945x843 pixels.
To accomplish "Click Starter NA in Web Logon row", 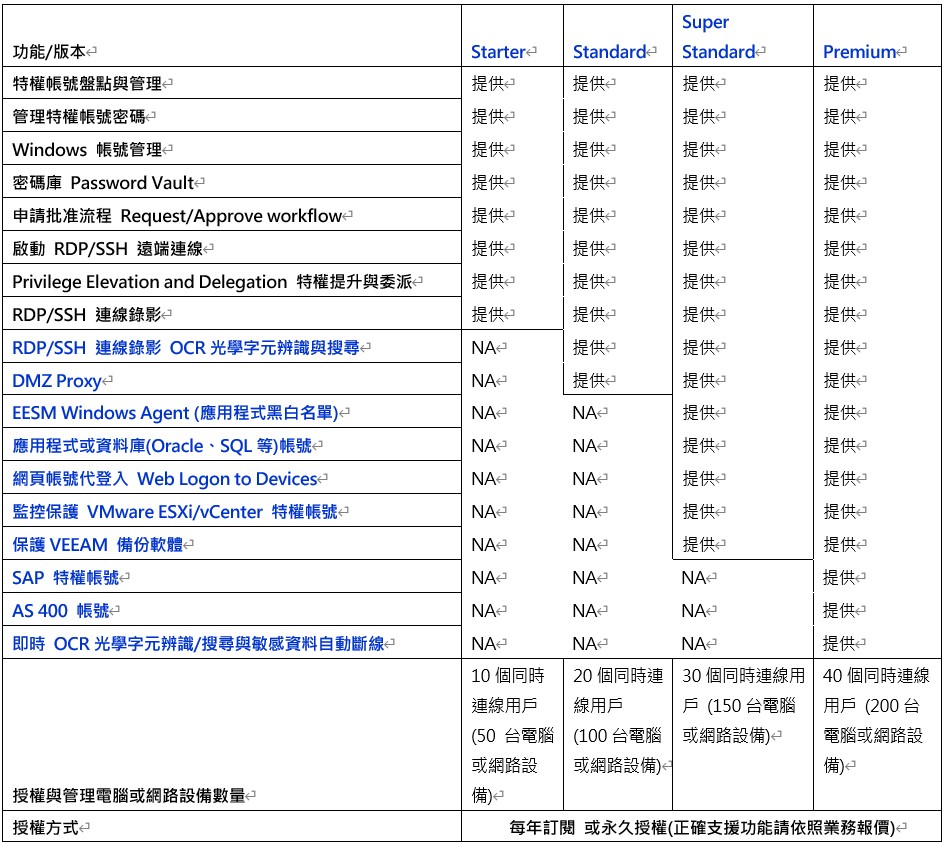I will (x=483, y=479).
